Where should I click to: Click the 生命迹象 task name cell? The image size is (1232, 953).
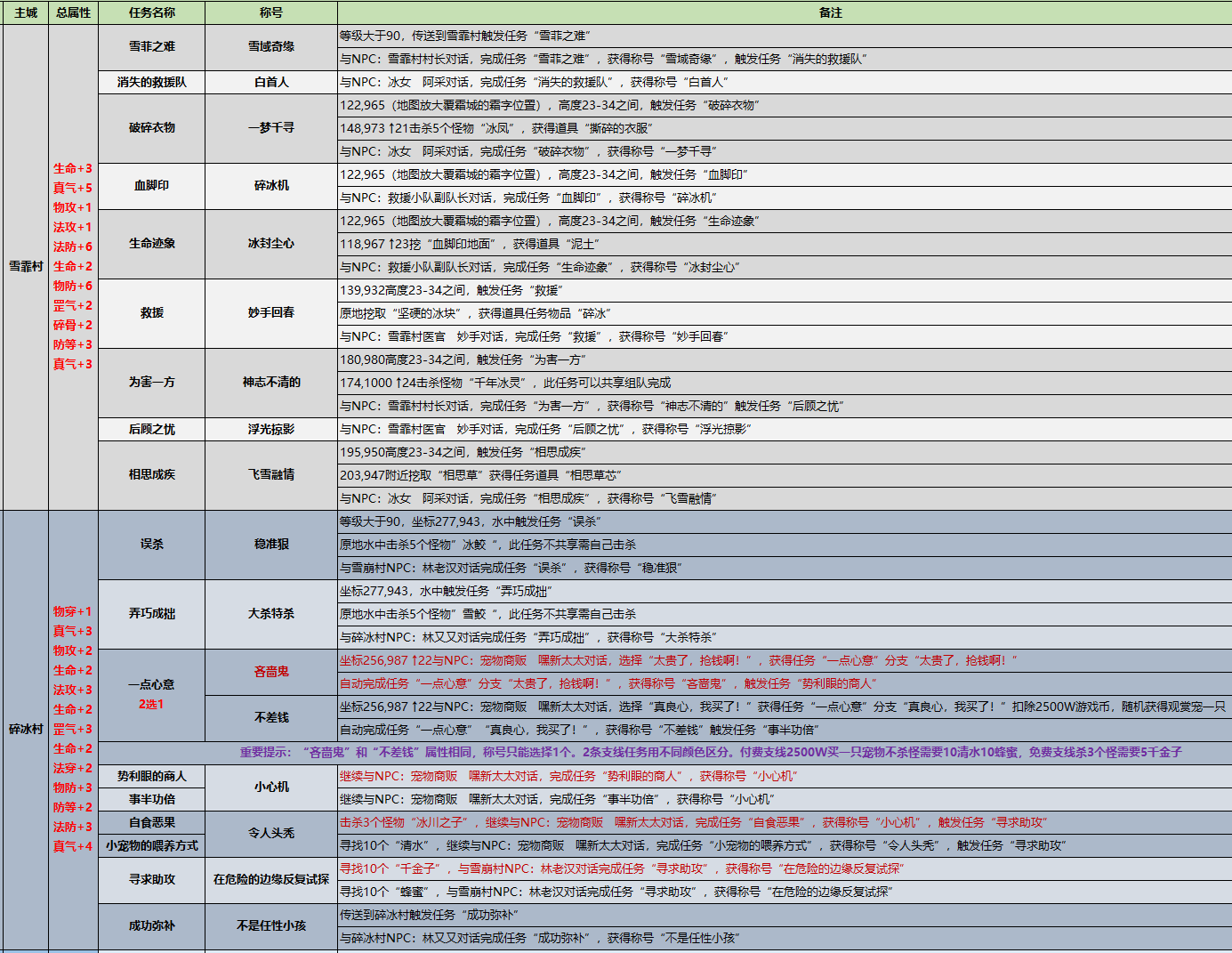point(152,244)
